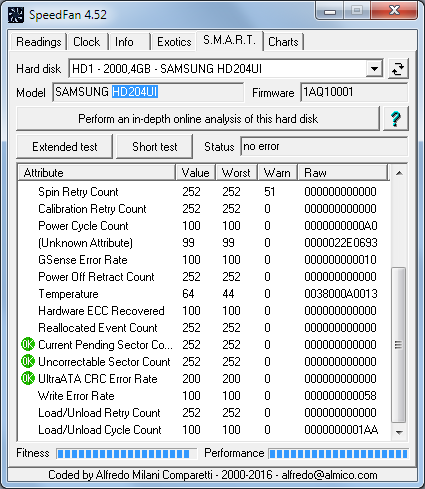Click the attribute list scrollbar thumb

click(399, 344)
